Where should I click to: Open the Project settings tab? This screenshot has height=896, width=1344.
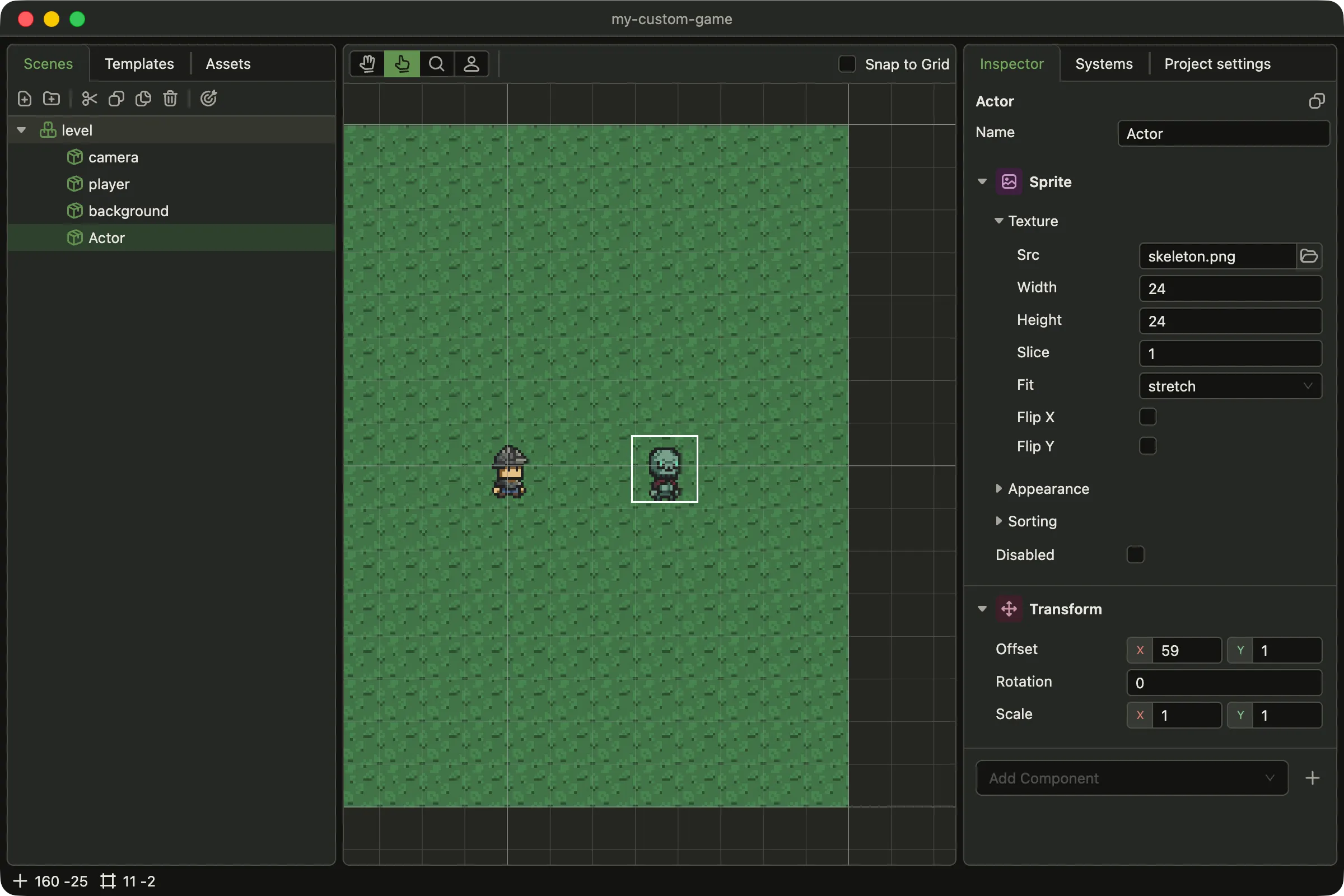(1217, 64)
